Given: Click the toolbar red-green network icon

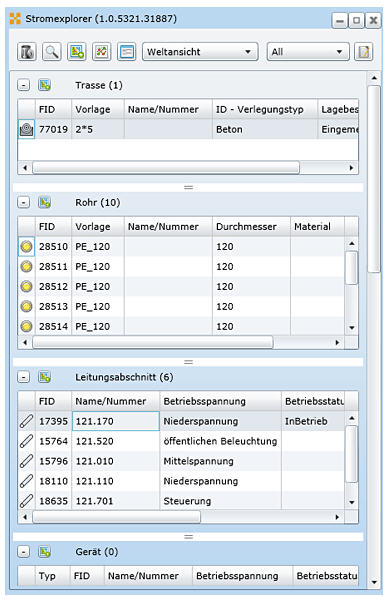Looking at the screenshot, I should [102, 52].
